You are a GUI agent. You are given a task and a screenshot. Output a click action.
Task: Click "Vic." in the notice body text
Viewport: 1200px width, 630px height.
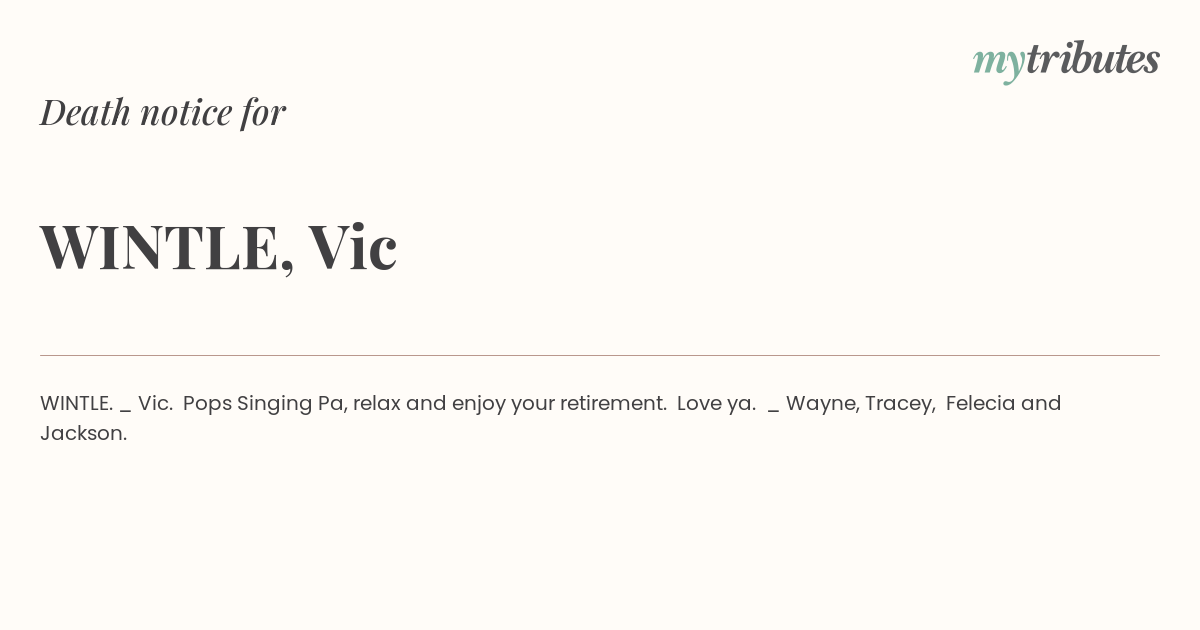[x=155, y=403]
